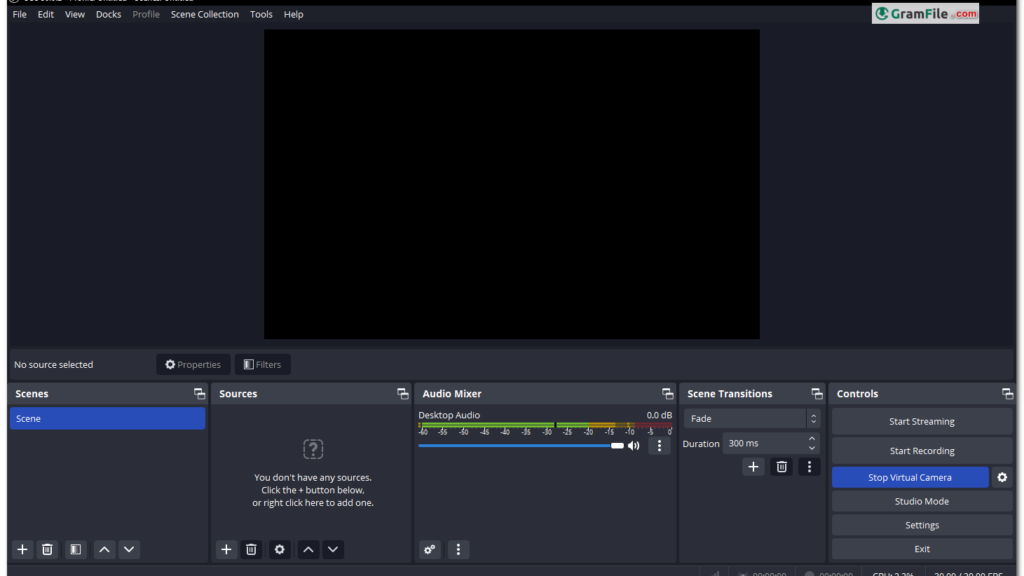Move source down using the down arrow icon

point(333,549)
